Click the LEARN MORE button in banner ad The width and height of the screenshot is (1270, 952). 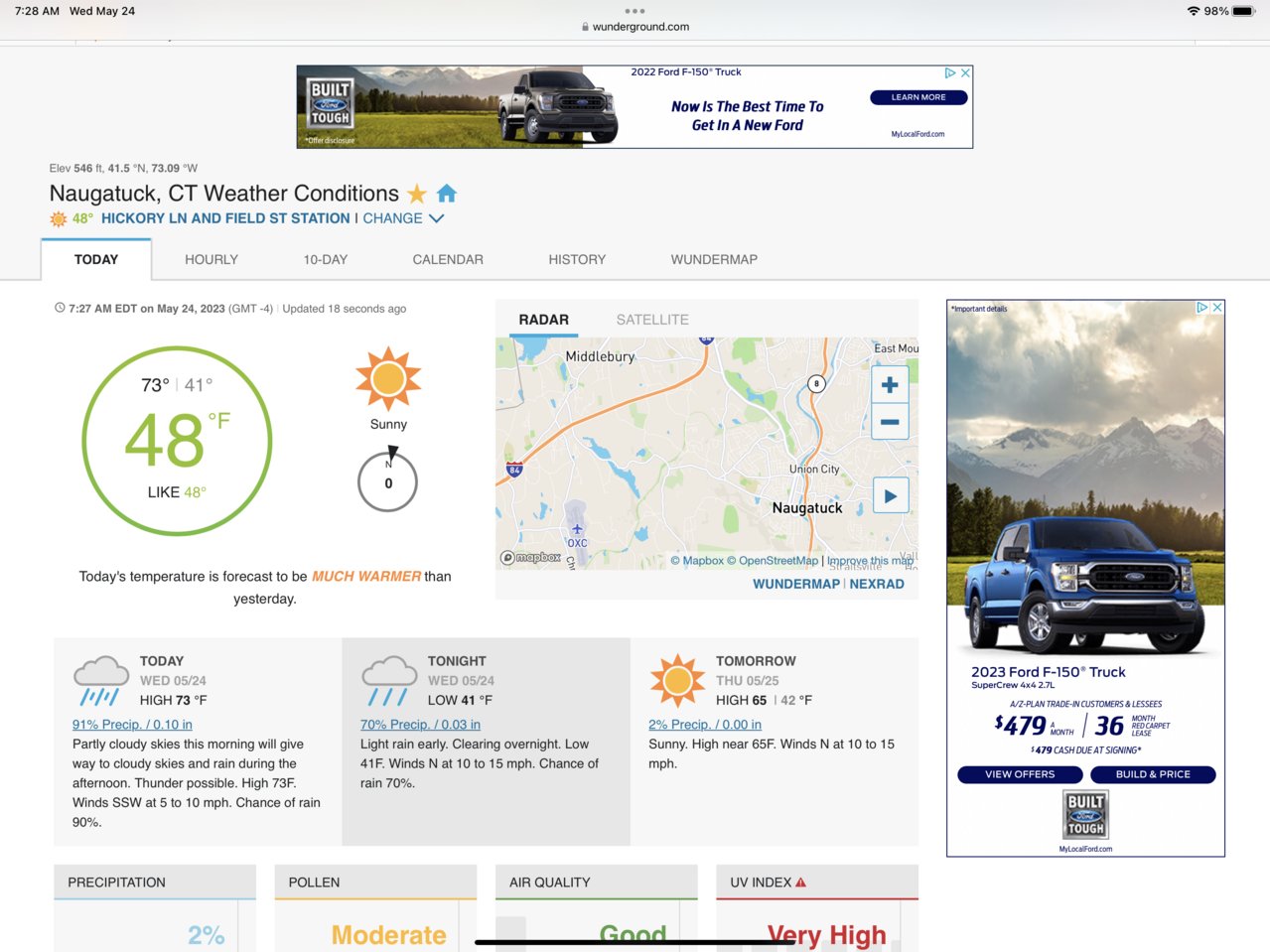click(918, 97)
